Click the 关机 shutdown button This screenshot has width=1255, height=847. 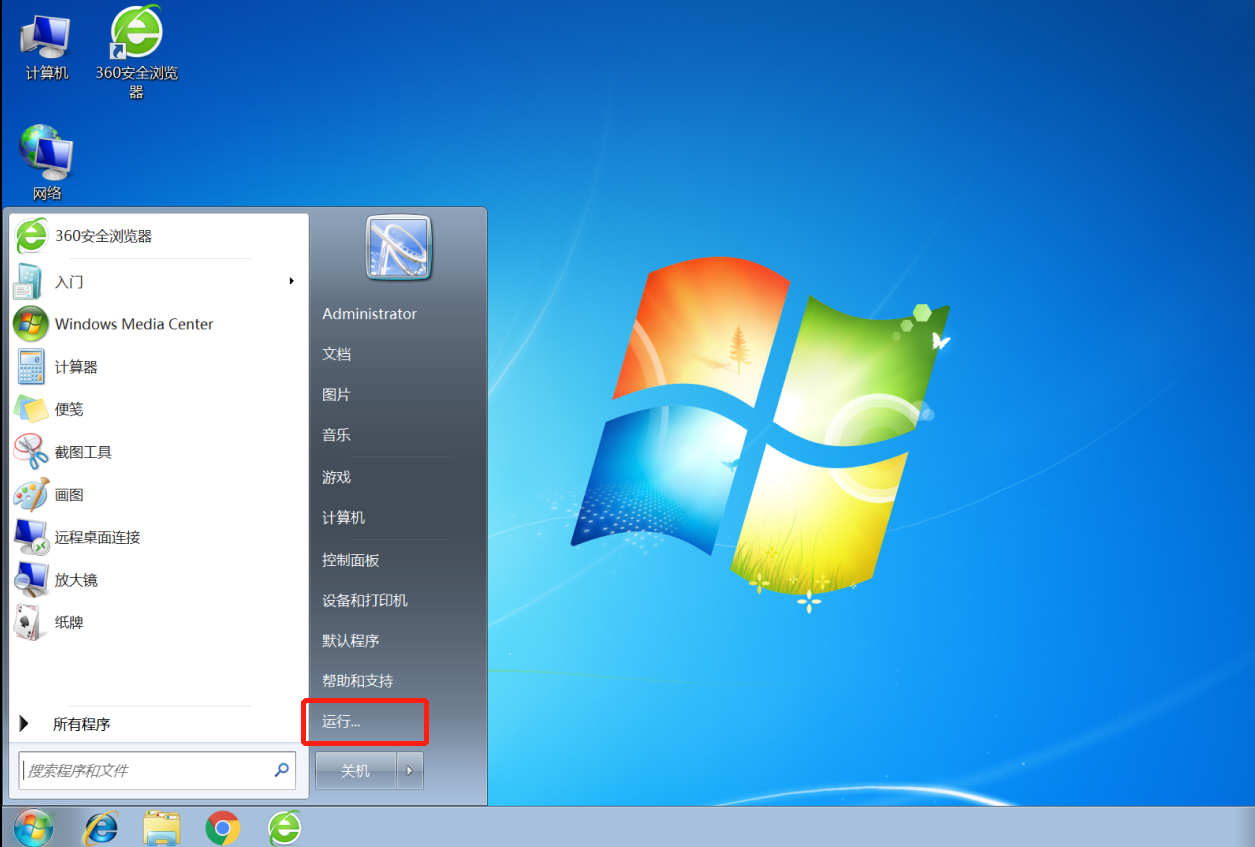[x=356, y=771]
